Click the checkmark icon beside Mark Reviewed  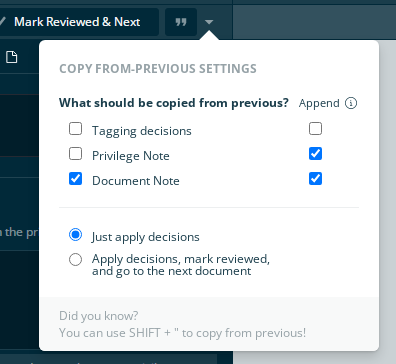click(x=2, y=22)
